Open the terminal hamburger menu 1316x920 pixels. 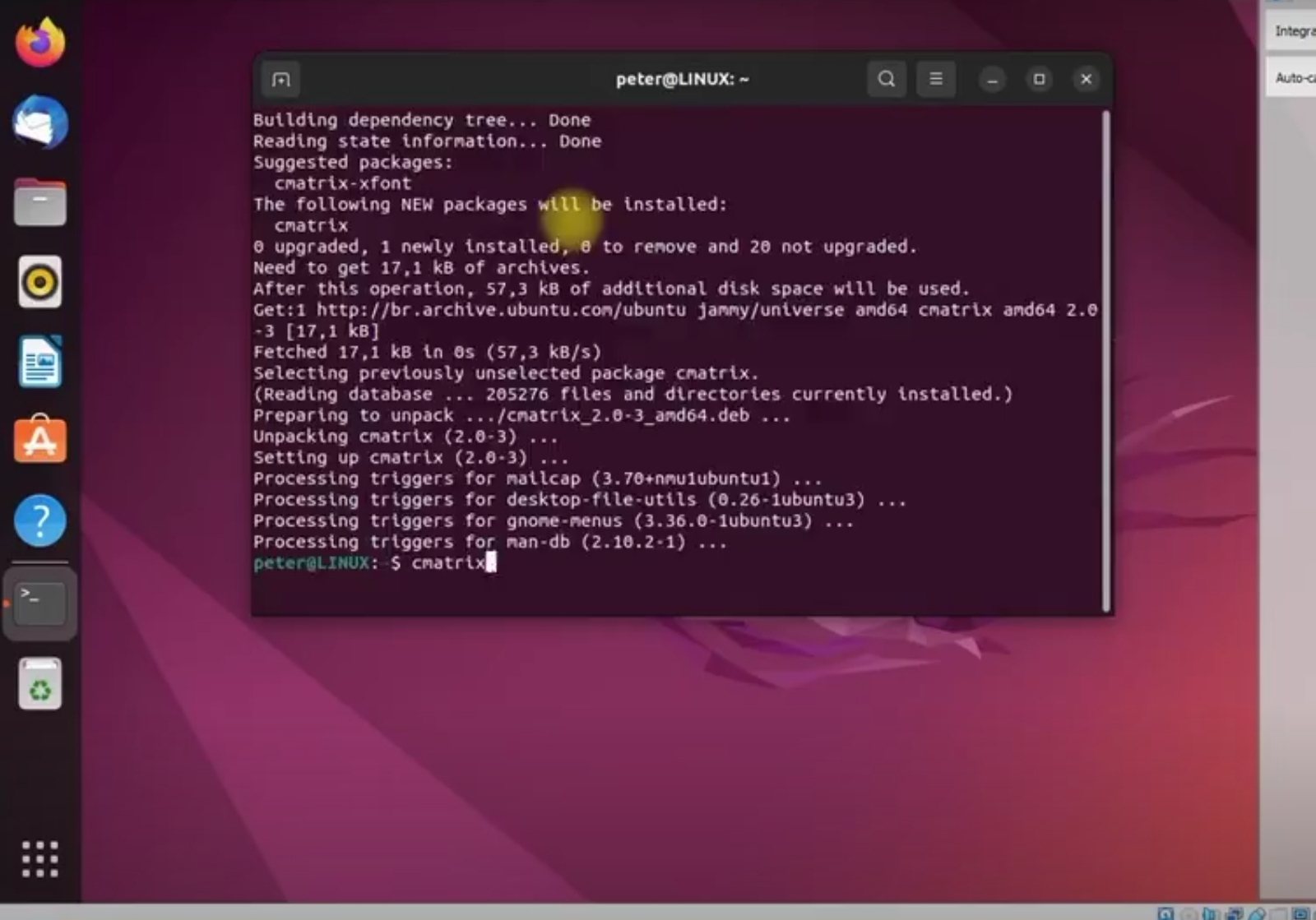935,79
